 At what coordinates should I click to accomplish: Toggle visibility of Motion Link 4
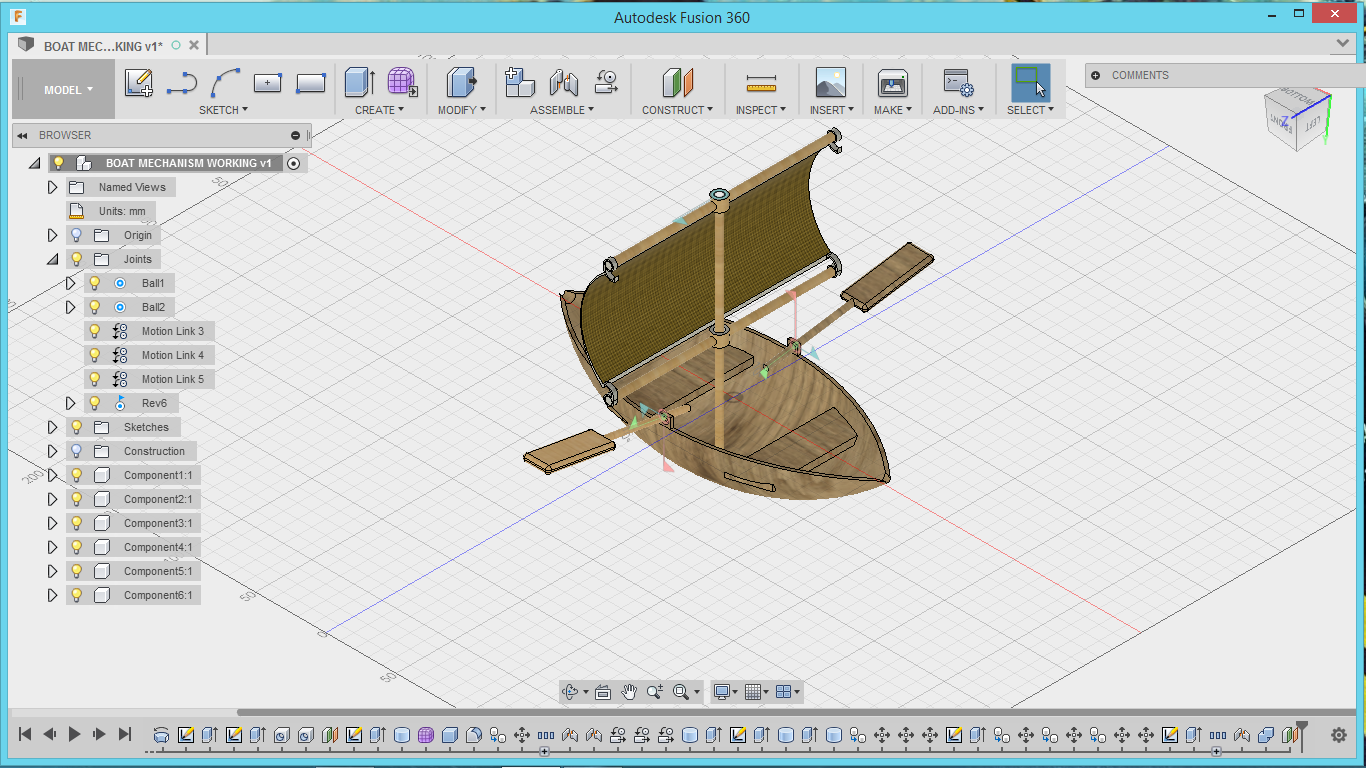pos(95,355)
